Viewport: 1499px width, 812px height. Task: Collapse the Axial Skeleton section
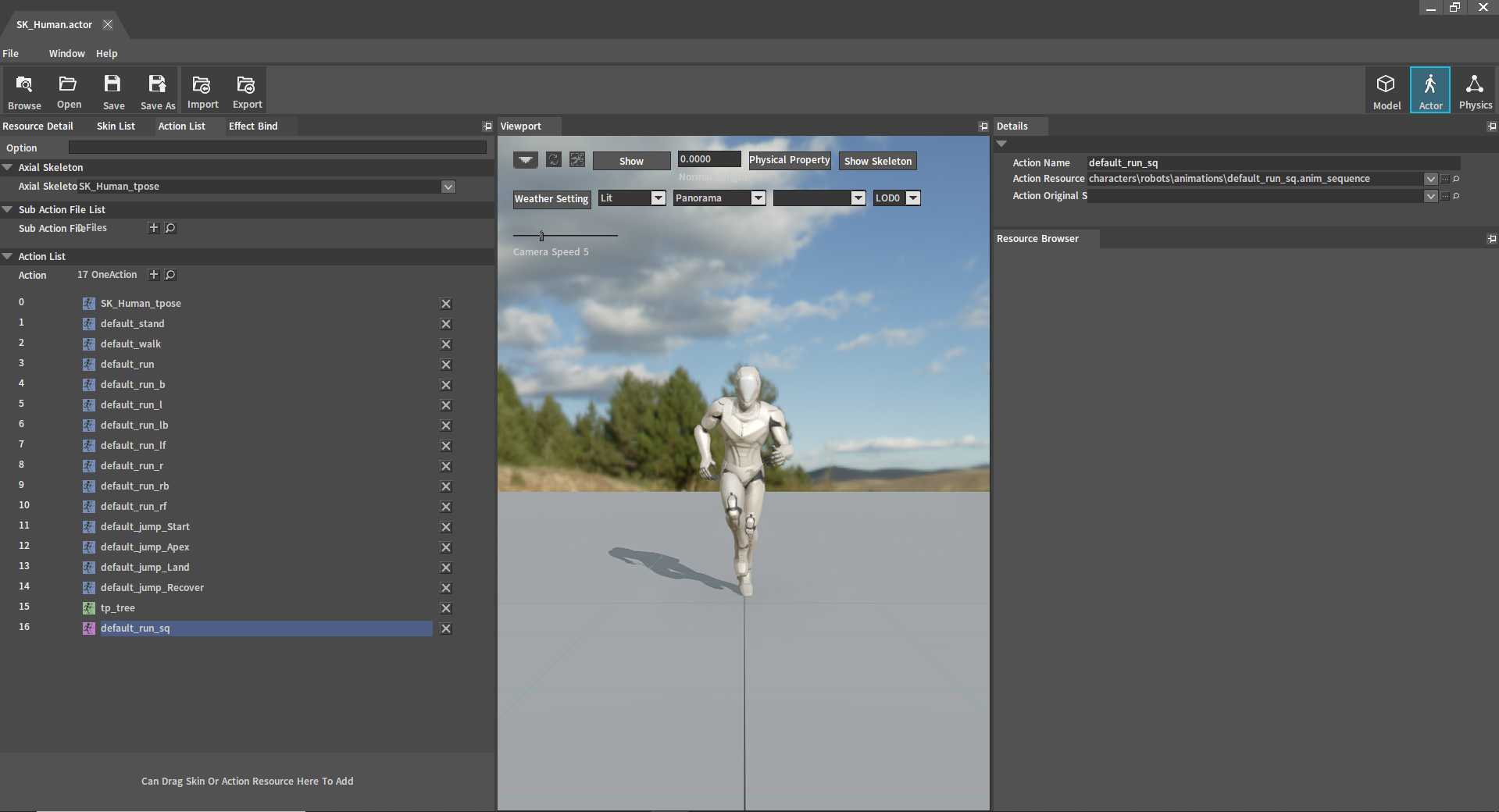(7, 167)
